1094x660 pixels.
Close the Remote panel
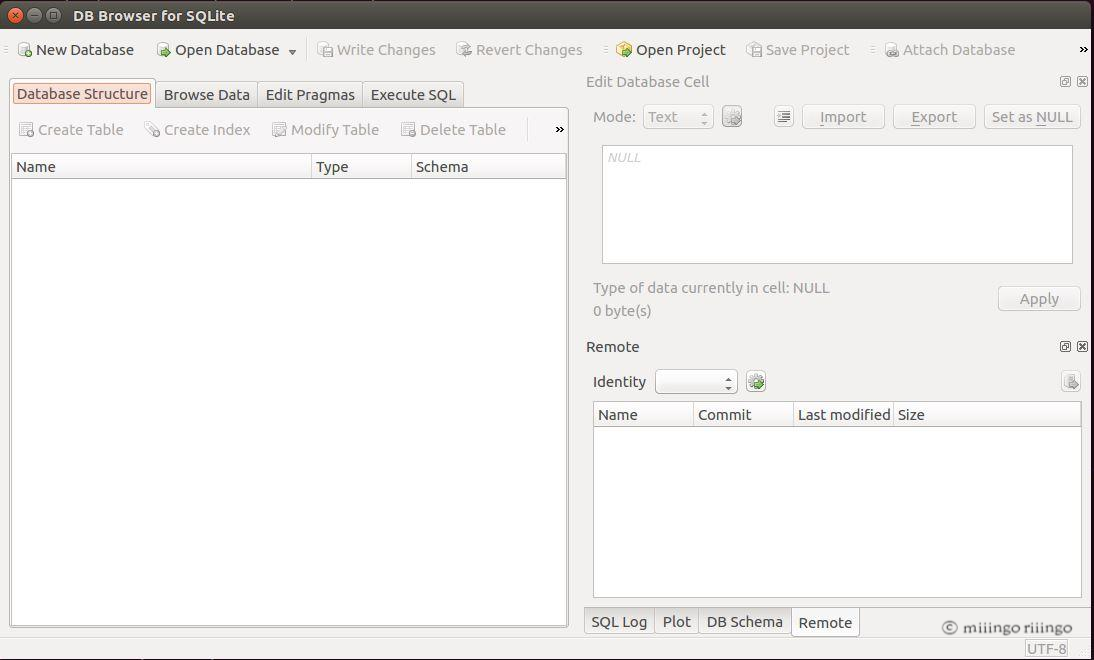tap(1082, 347)
